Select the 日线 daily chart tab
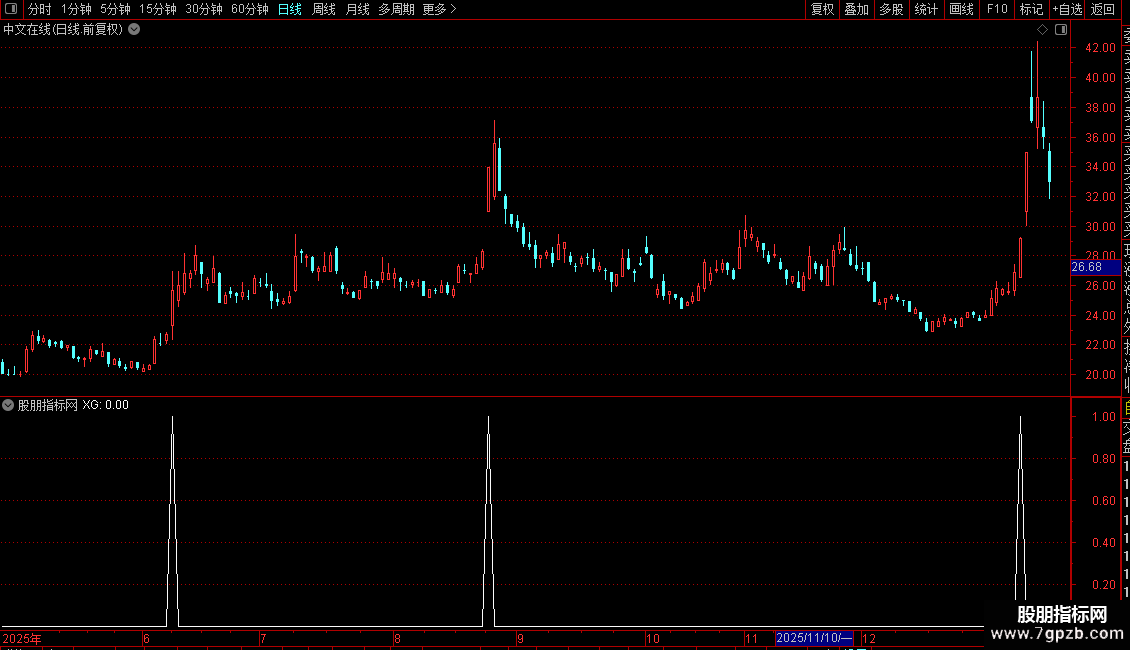 tap(290, 9)
